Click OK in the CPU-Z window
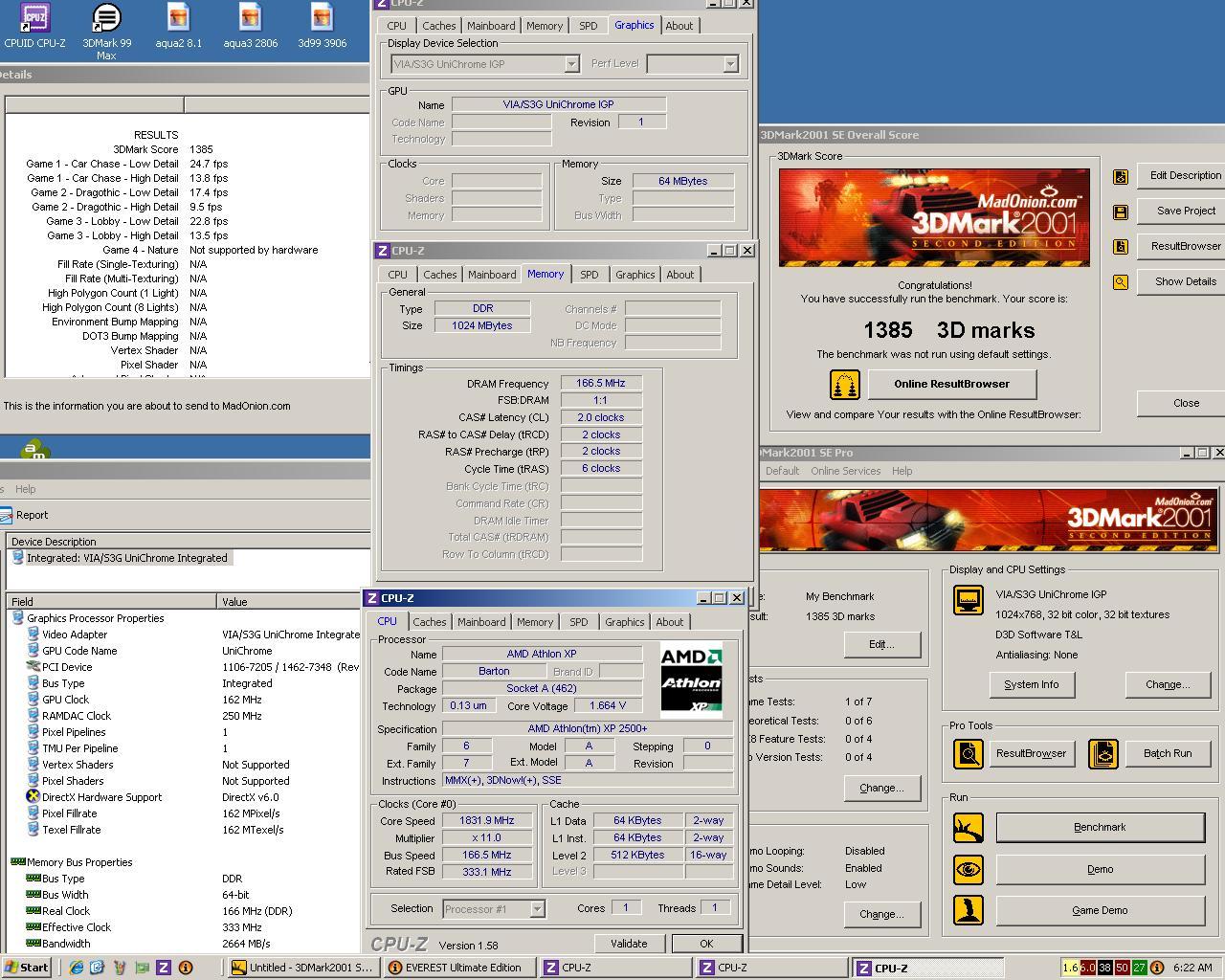1225x980 pixels. click(x=706, y=944)
